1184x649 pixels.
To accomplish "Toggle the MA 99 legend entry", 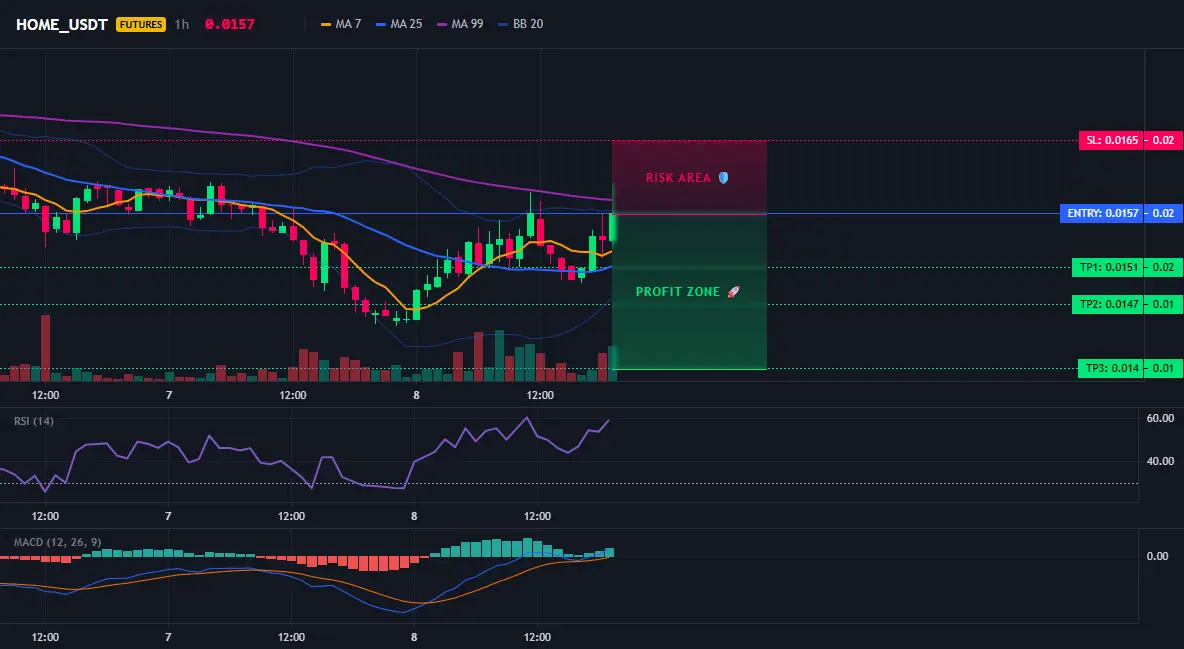I will tap(460, 24).
